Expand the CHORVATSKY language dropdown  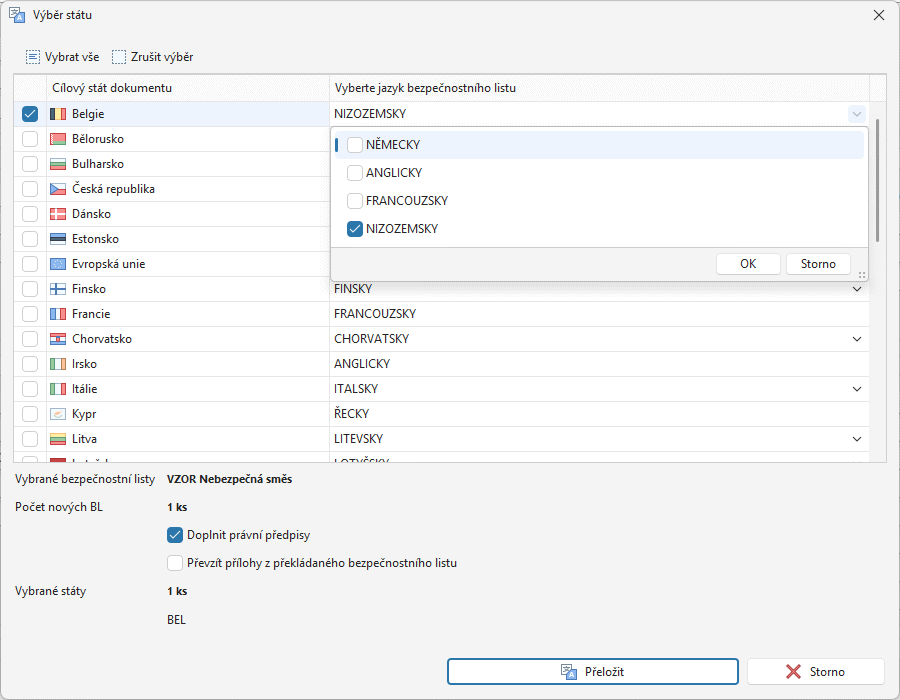(x=856, y=339)
